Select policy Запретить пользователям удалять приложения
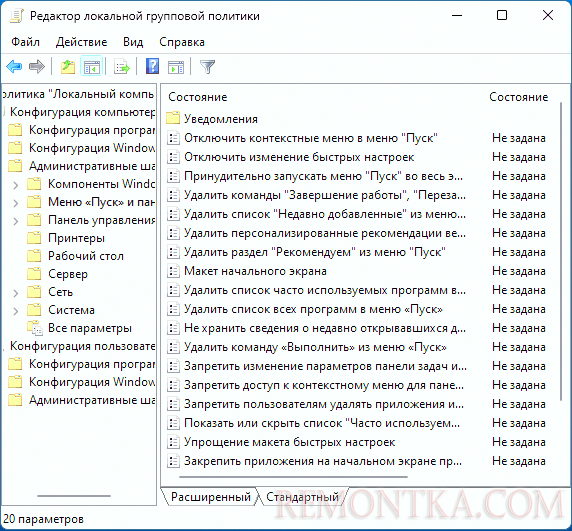Viewport: 572px width, 531px height. (324, 404)
